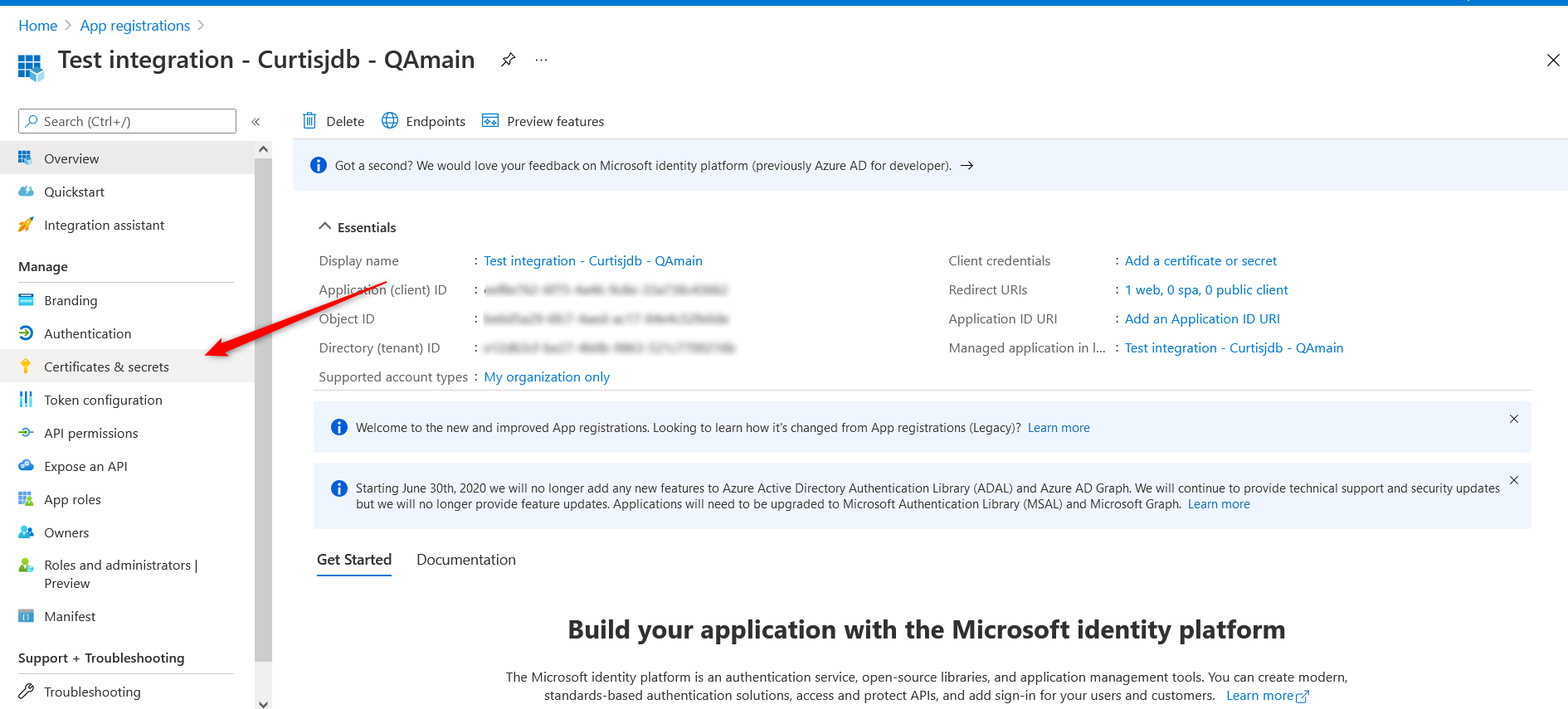The width and height of the screenshot is (1568, 709).
Task: Click Learn more in legacy registrations notice
Action: (1059, 427)
